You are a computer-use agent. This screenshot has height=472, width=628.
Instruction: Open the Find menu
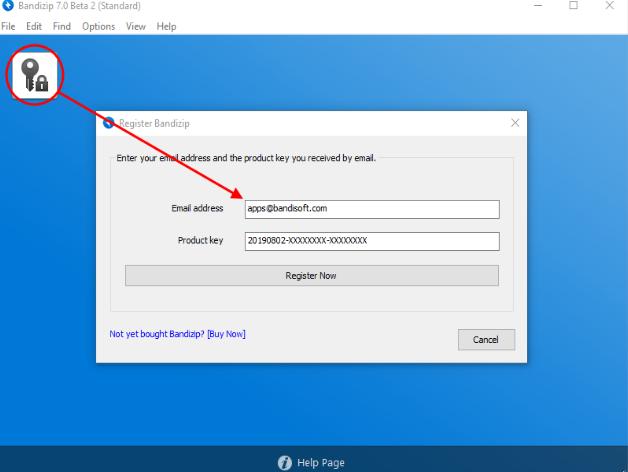coord(62,26)
